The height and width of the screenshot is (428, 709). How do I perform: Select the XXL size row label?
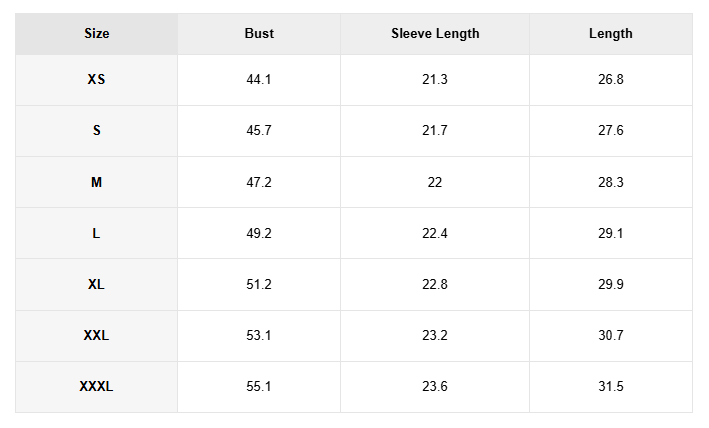point(97,335)
